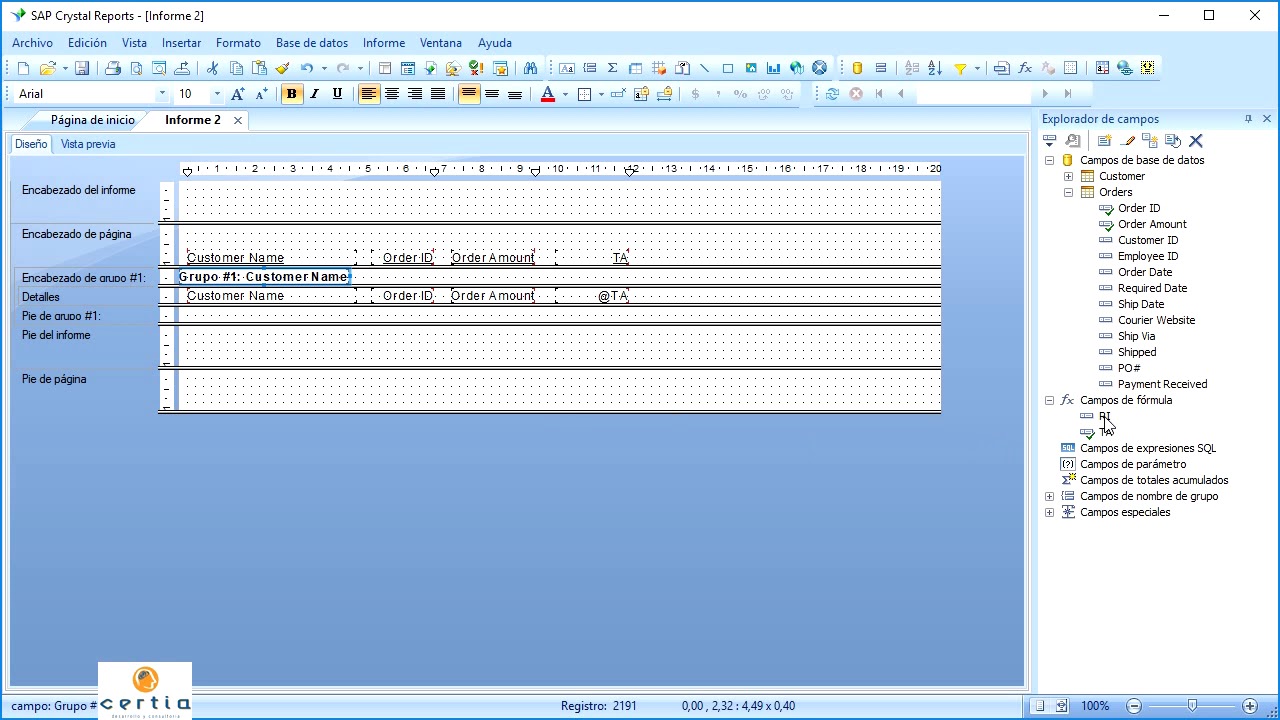Enable center text alignment

coord(393,93)
